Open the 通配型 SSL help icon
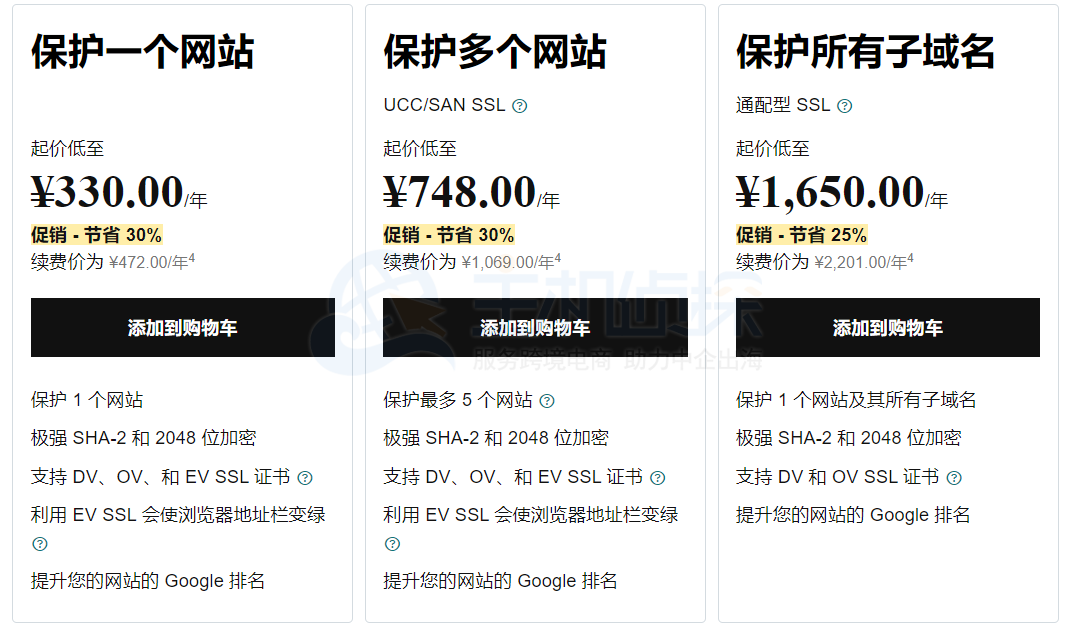The width and height of the screenshot is (1071, 630). click(x=845, y=104)
